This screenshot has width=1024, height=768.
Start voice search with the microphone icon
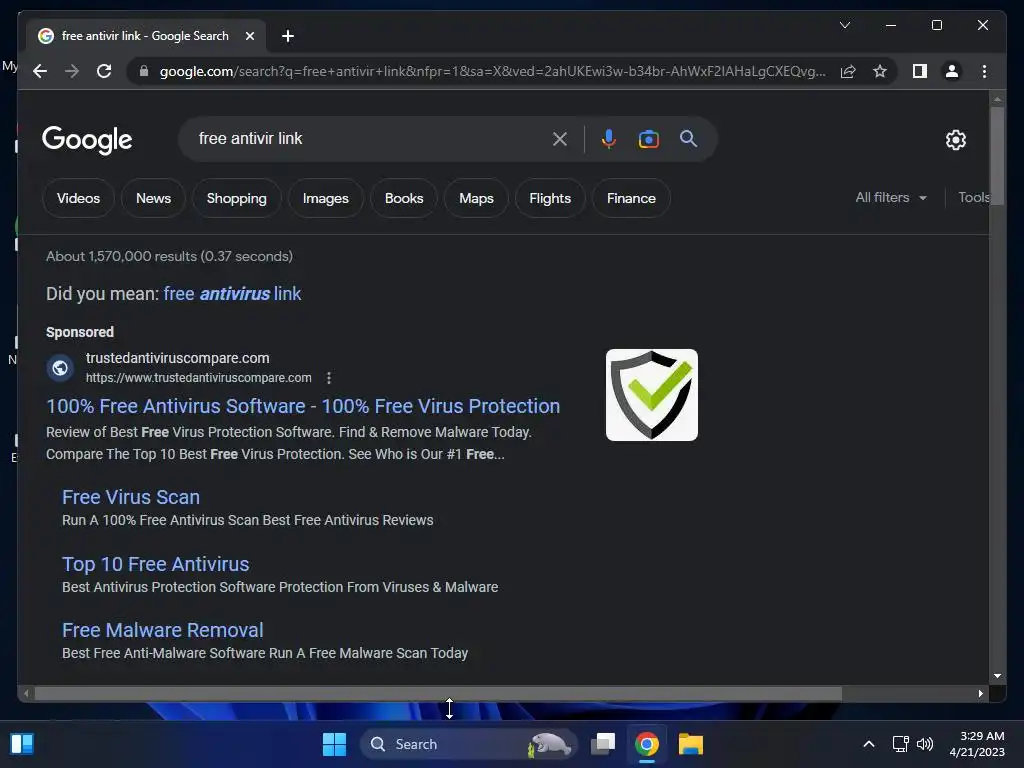(x=609, y=138)
